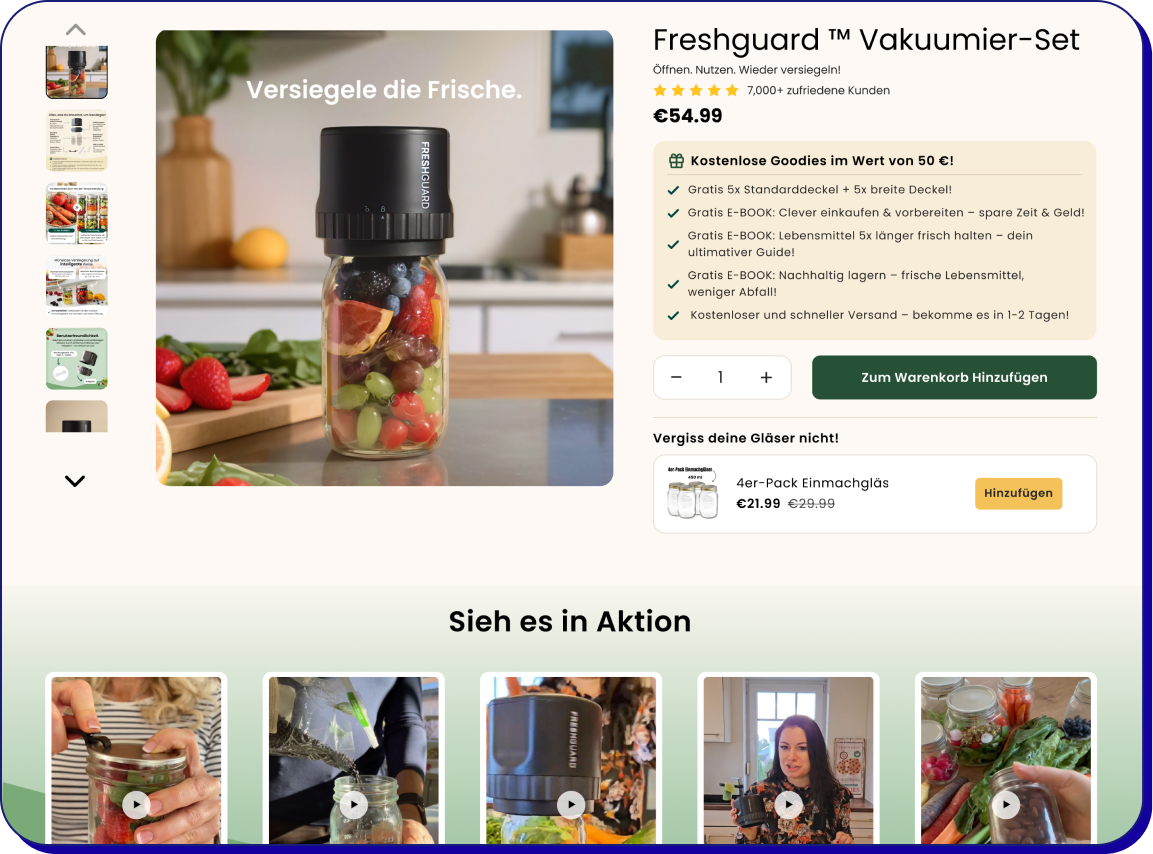Select the first product thumbnail with fruit jar

click(x=76, y=72)
